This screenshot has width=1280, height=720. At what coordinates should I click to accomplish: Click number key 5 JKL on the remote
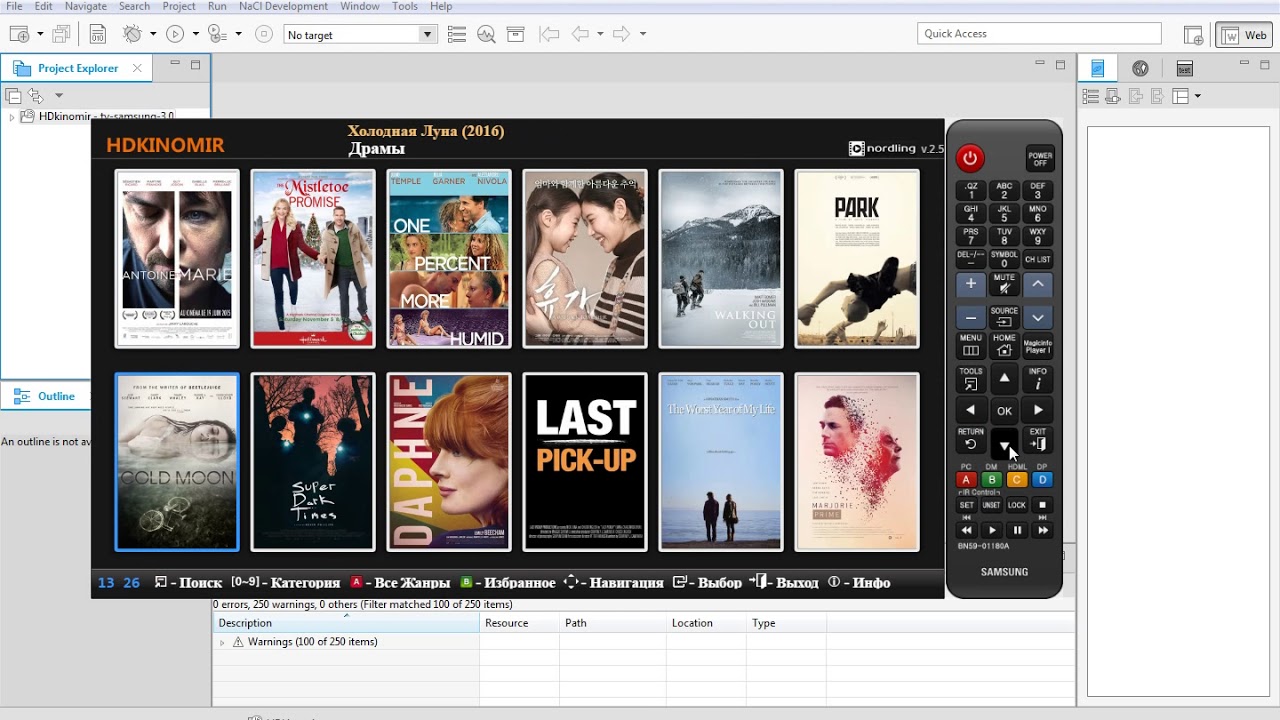(1004, 214)
